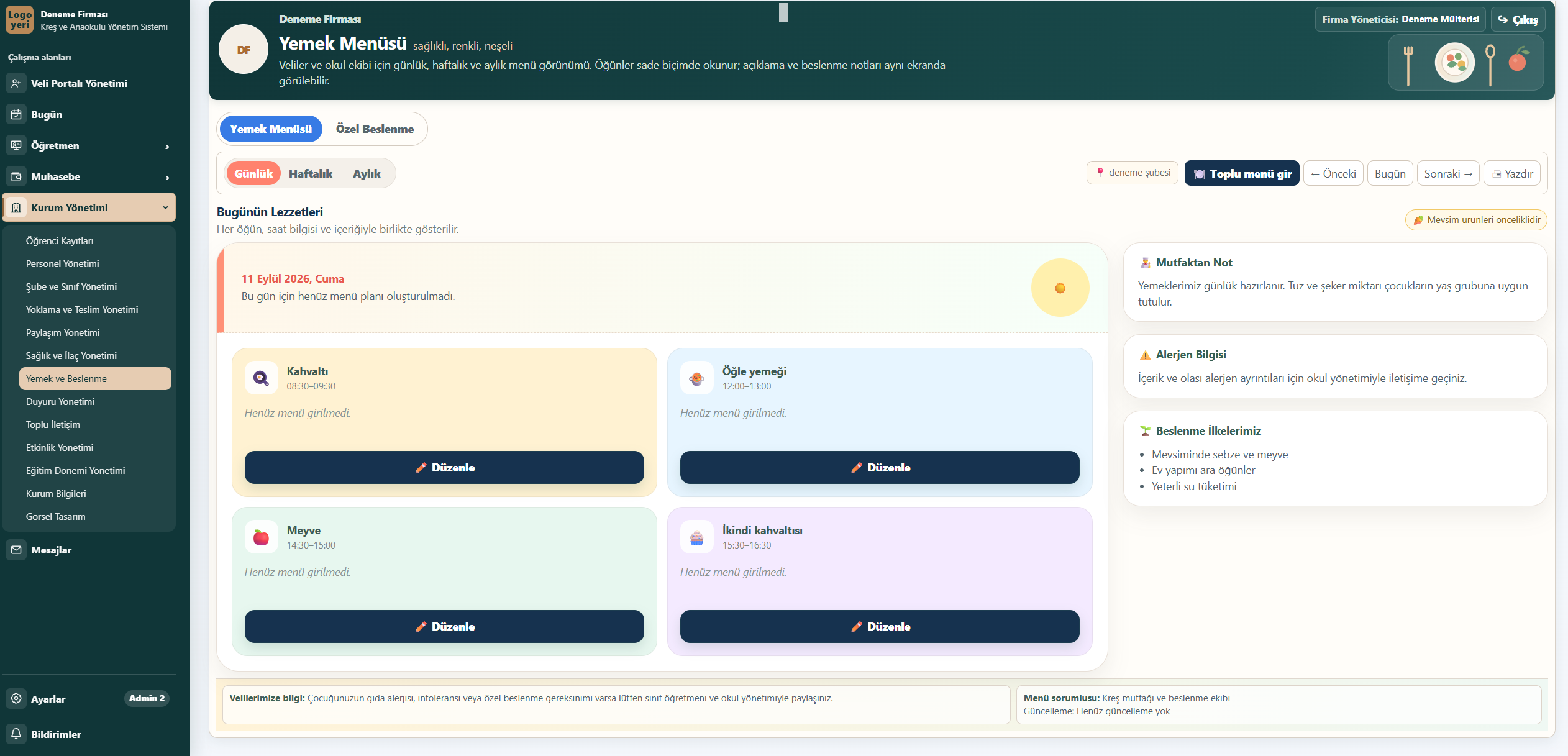
Task: Open Etkinlik Yönetimi
Action: point(95,447)
